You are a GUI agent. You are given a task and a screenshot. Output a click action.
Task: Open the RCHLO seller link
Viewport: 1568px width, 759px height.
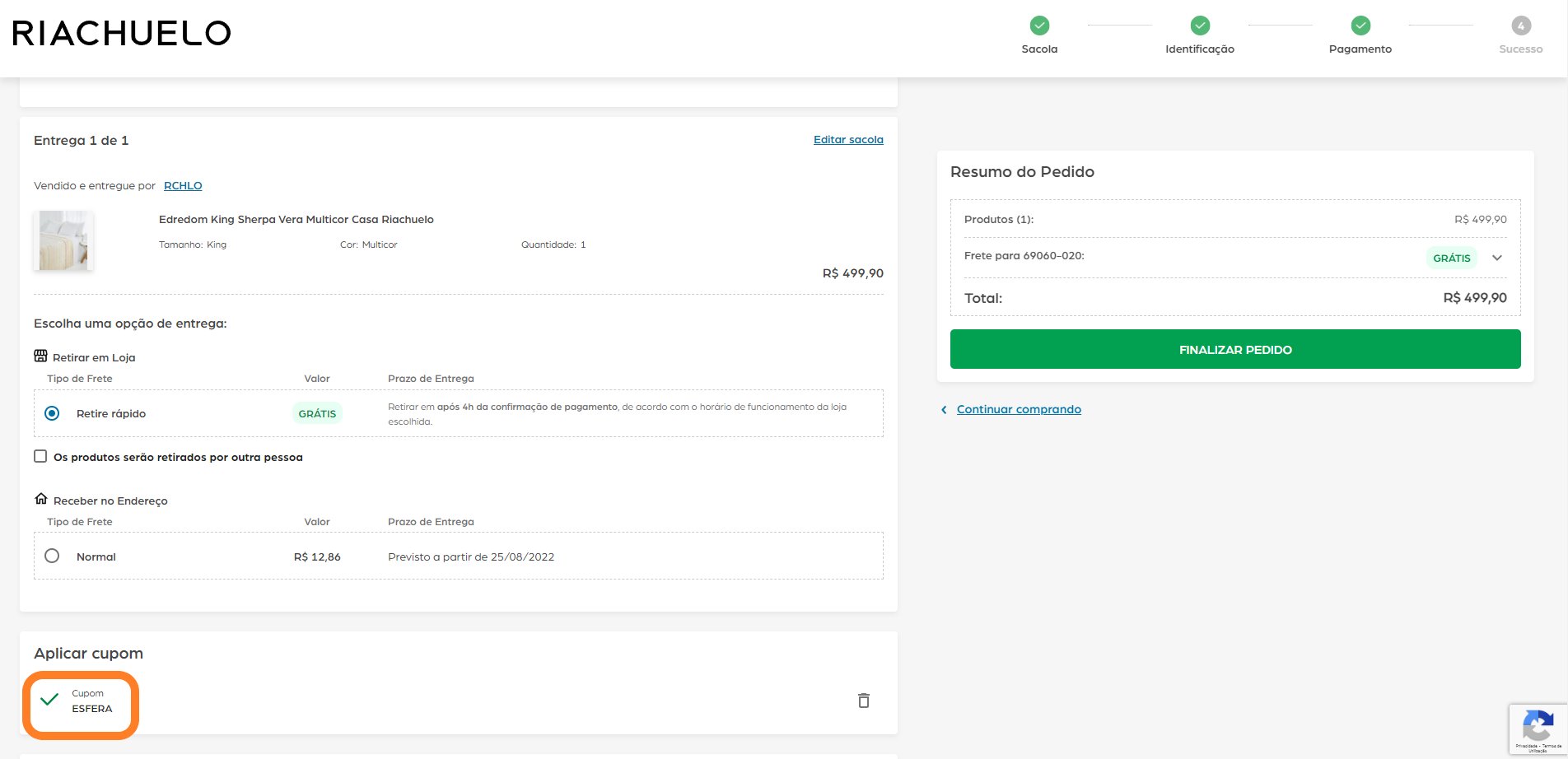(183, 186)
